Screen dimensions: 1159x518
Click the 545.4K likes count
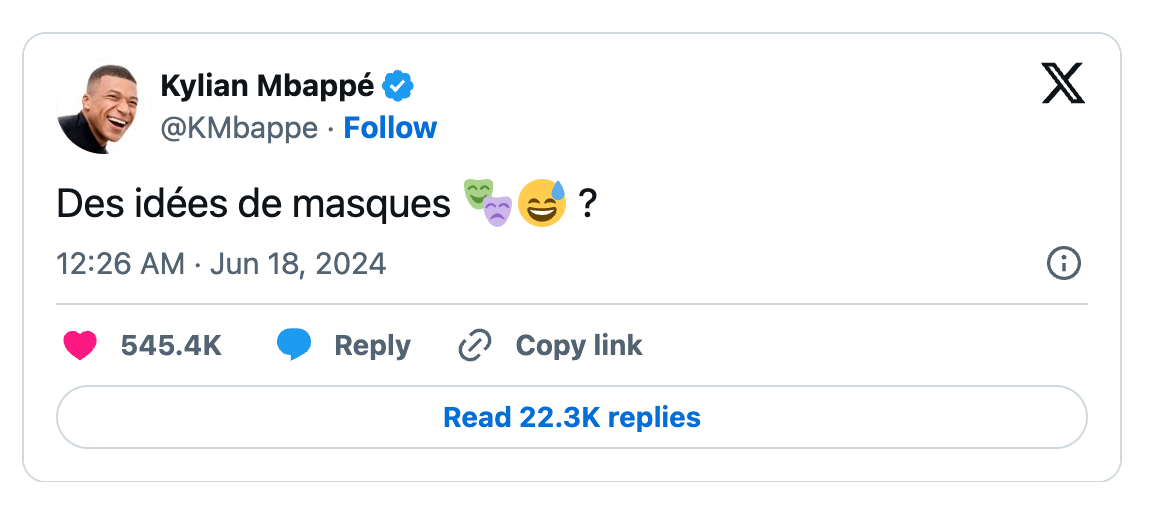tap(171, 346)
